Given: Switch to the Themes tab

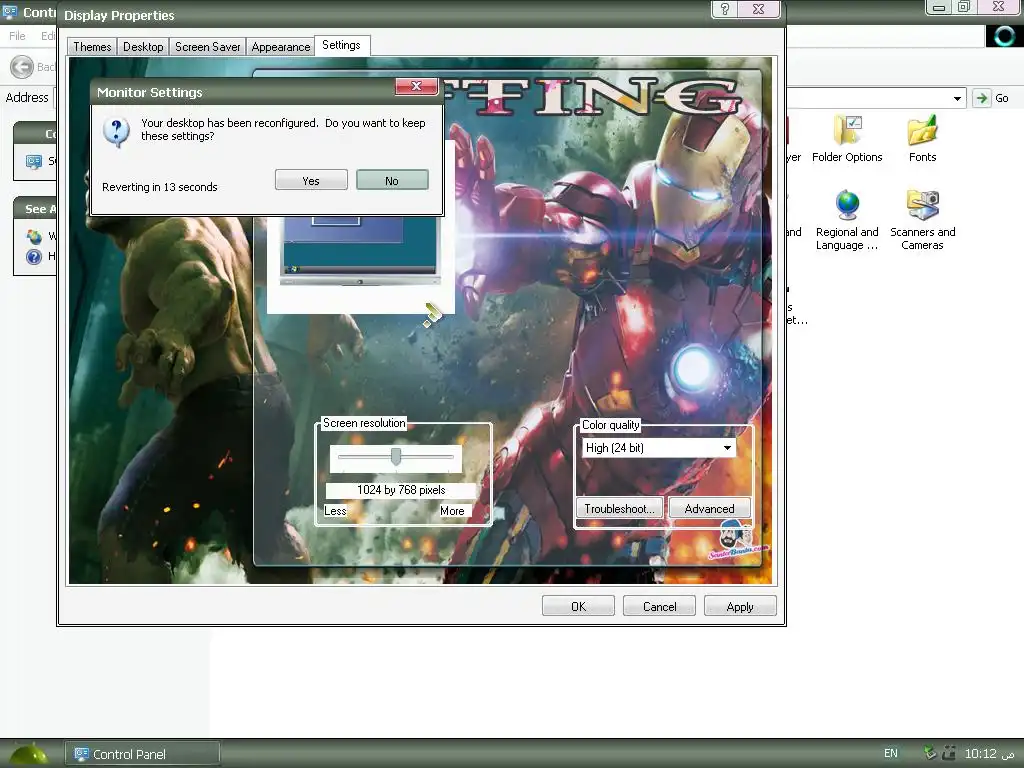Looking at the screenshot, I should [92, 47].
